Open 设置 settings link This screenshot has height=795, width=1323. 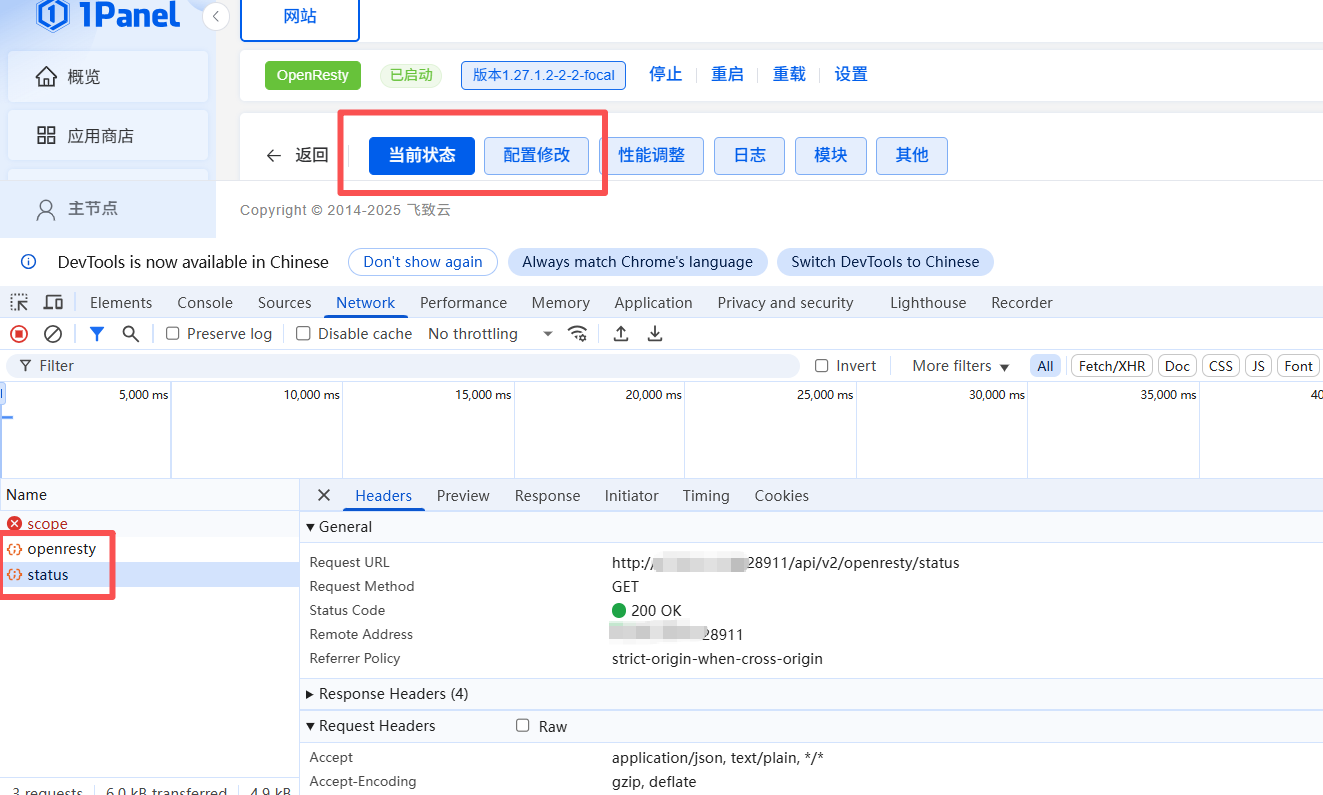pyautogui.click(x=851, y=75)
